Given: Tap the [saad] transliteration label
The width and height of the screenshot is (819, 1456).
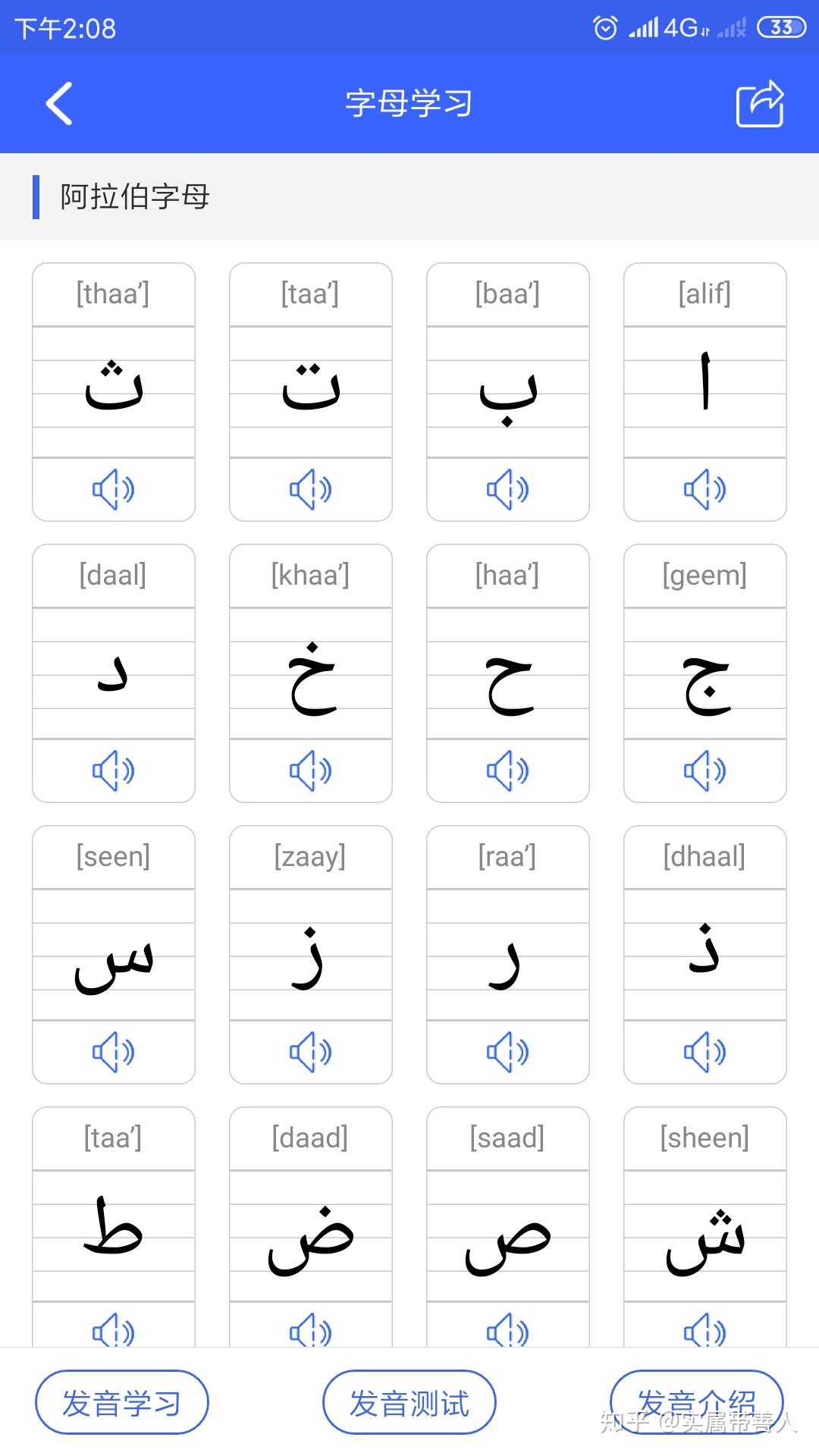Looking at the screenshot, I should click(x=507, y=1137).
